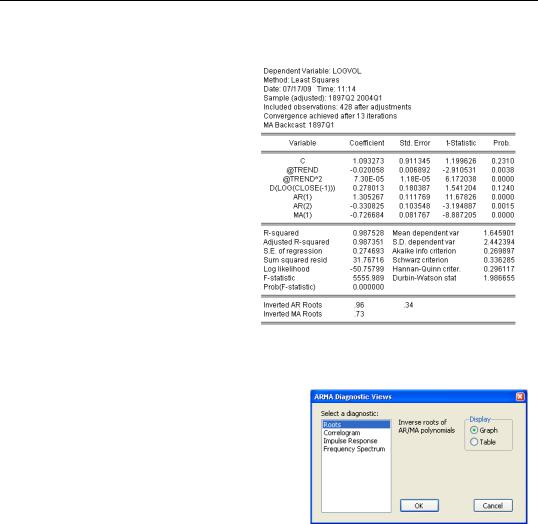Image resolution: width=538 pixels, height=524 pixels.
Task: Click the Prob. column header
Action: click(x=501, y=143)
